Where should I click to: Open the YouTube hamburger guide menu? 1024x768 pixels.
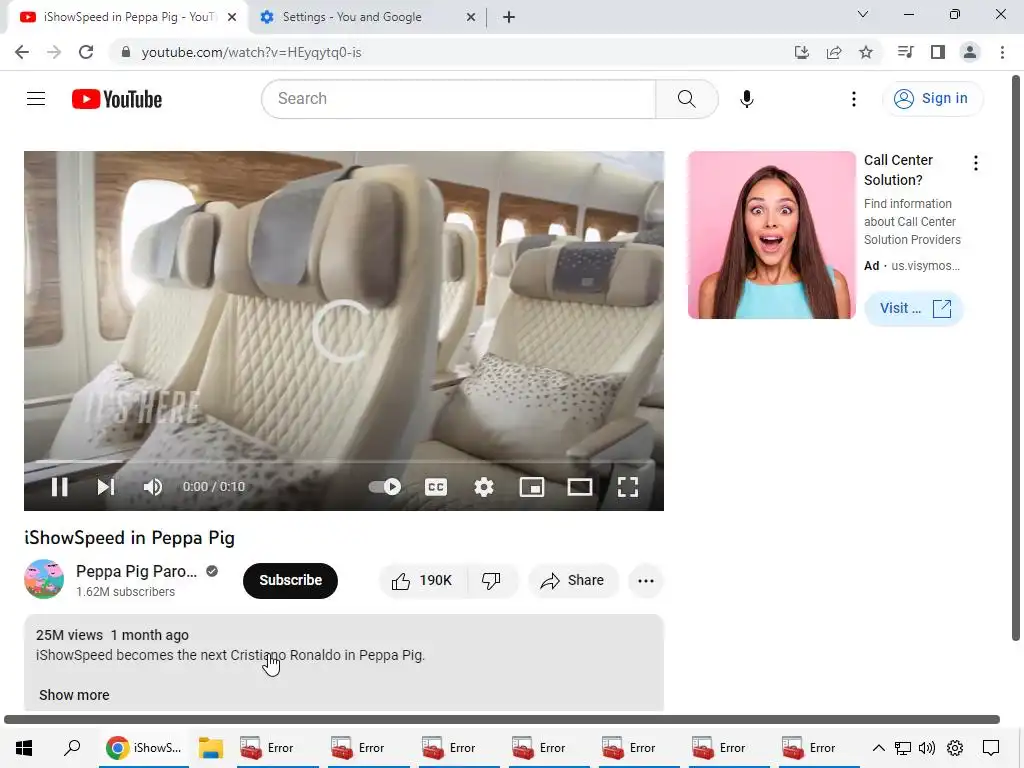[36, 99]
